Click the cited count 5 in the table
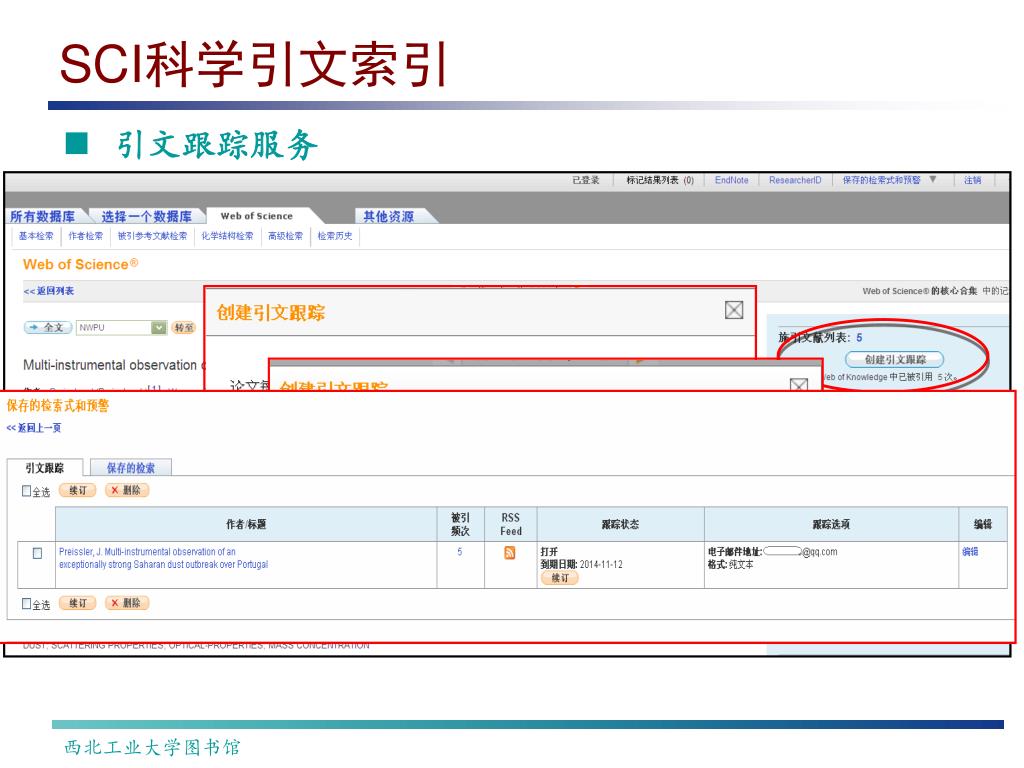Screen dimensions: 1024x768 460,552
